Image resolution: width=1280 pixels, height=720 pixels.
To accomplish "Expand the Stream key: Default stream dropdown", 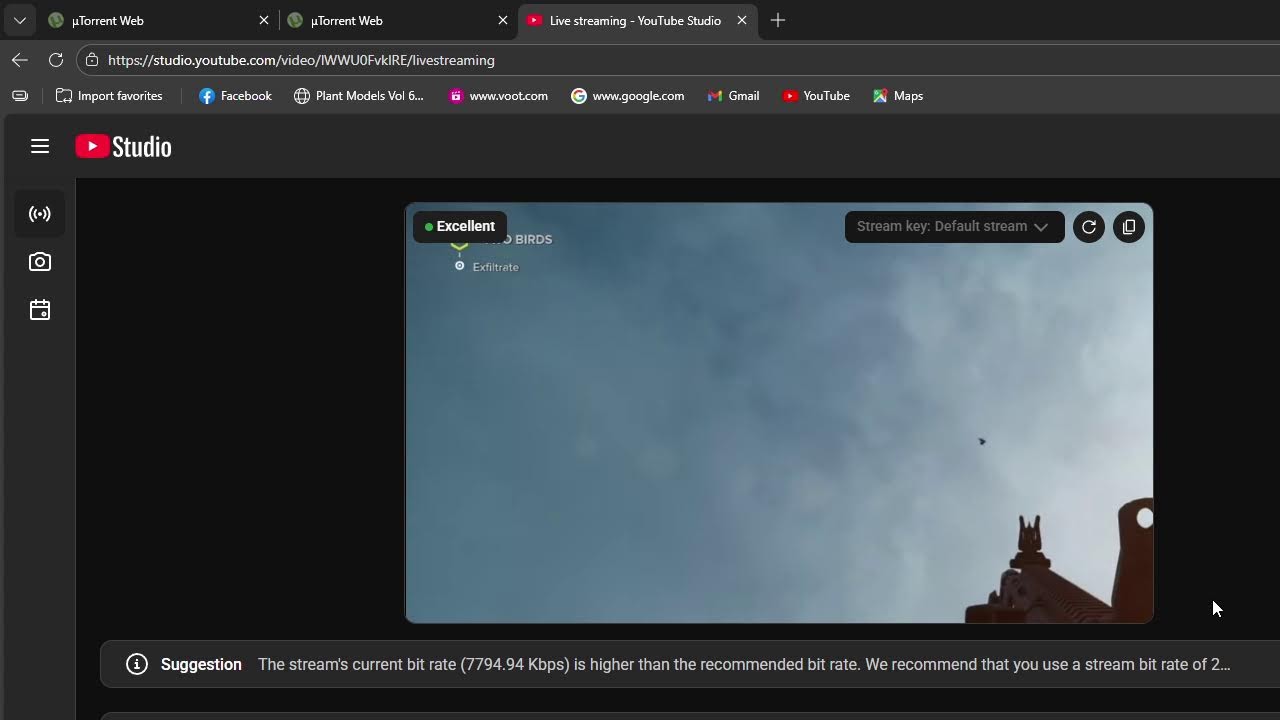I will tap(955, 227).
